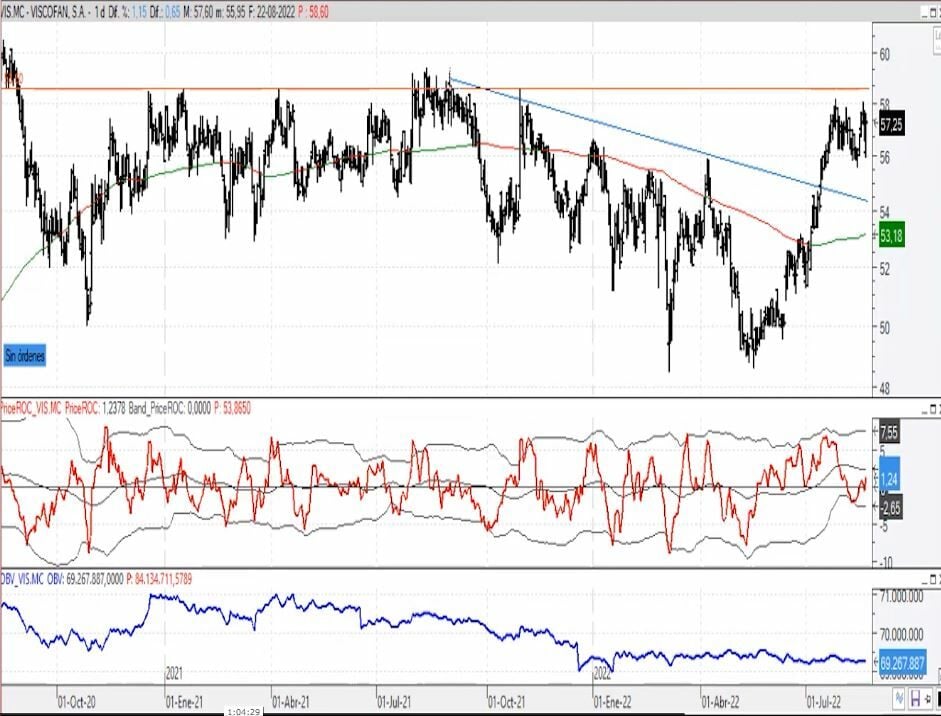The image size is (941, 716).
Task: Maximize the OBV indicator panel
Action: pos(933,579)
